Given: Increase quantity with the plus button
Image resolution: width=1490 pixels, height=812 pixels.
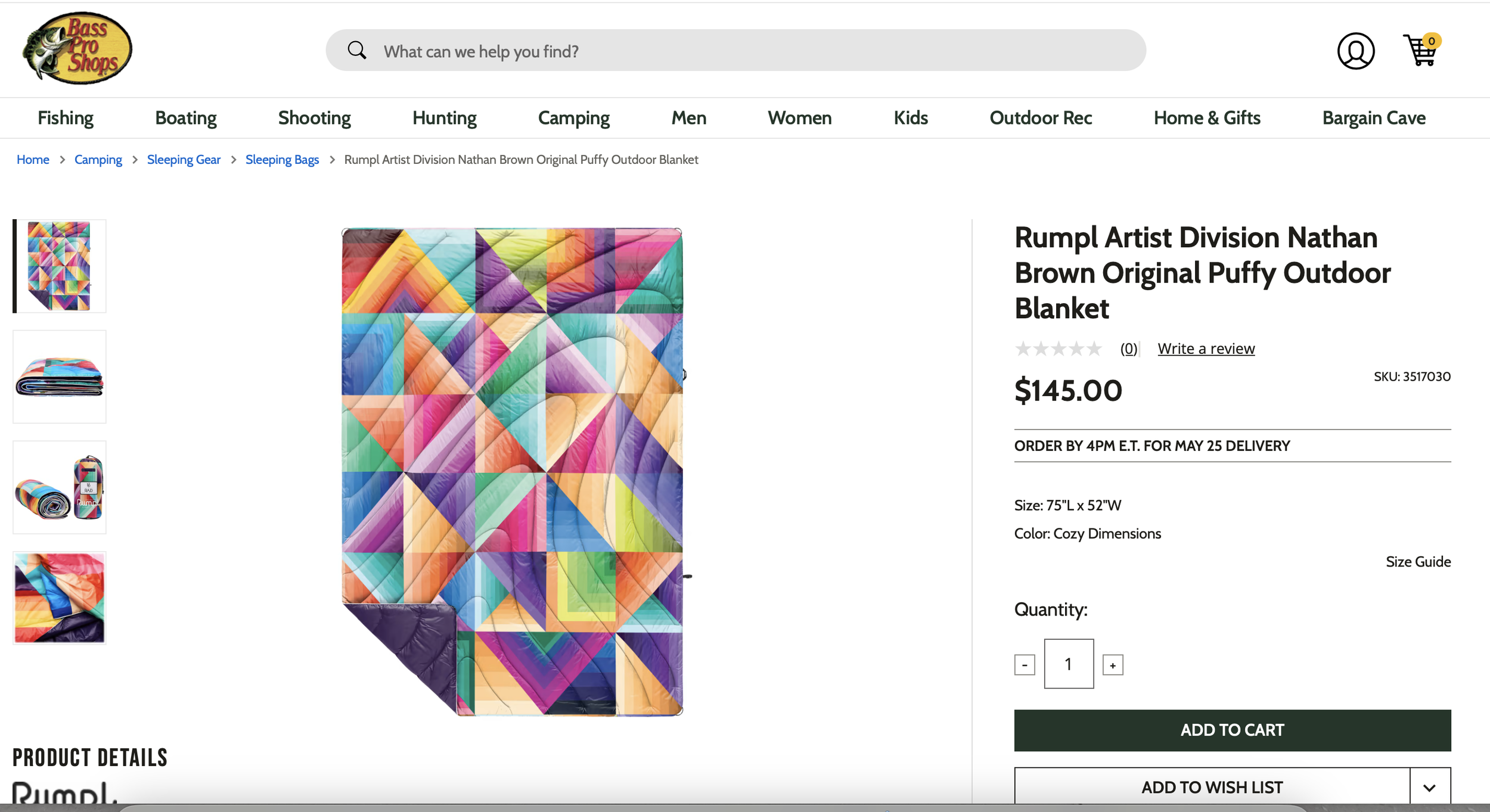Looking at the screenshot, I should tap(1112, 665).
